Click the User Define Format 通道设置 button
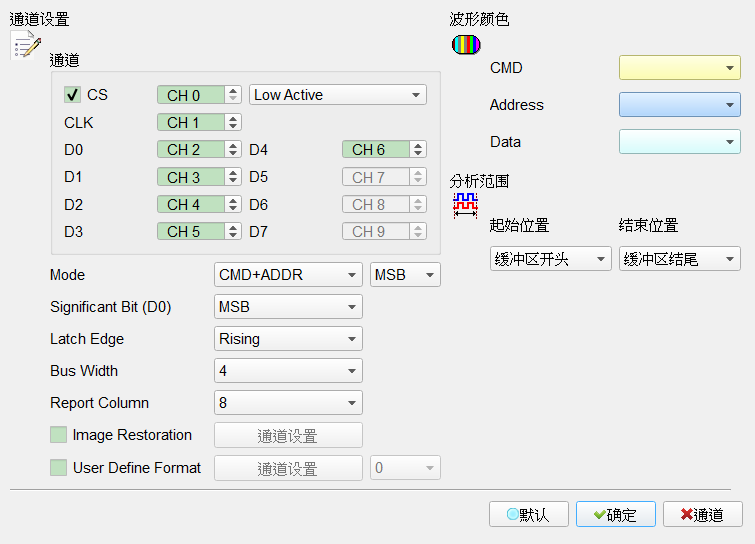Screen dimensions: 755x544 288,468
